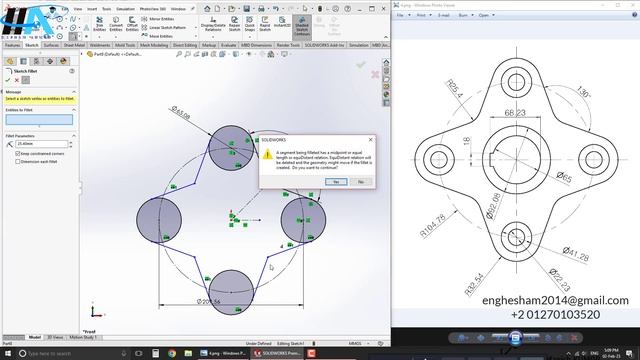Open the FeatureManager design tree tab
Image resolution: width=640 pixels, height=360 pixels.
point(10,61)
